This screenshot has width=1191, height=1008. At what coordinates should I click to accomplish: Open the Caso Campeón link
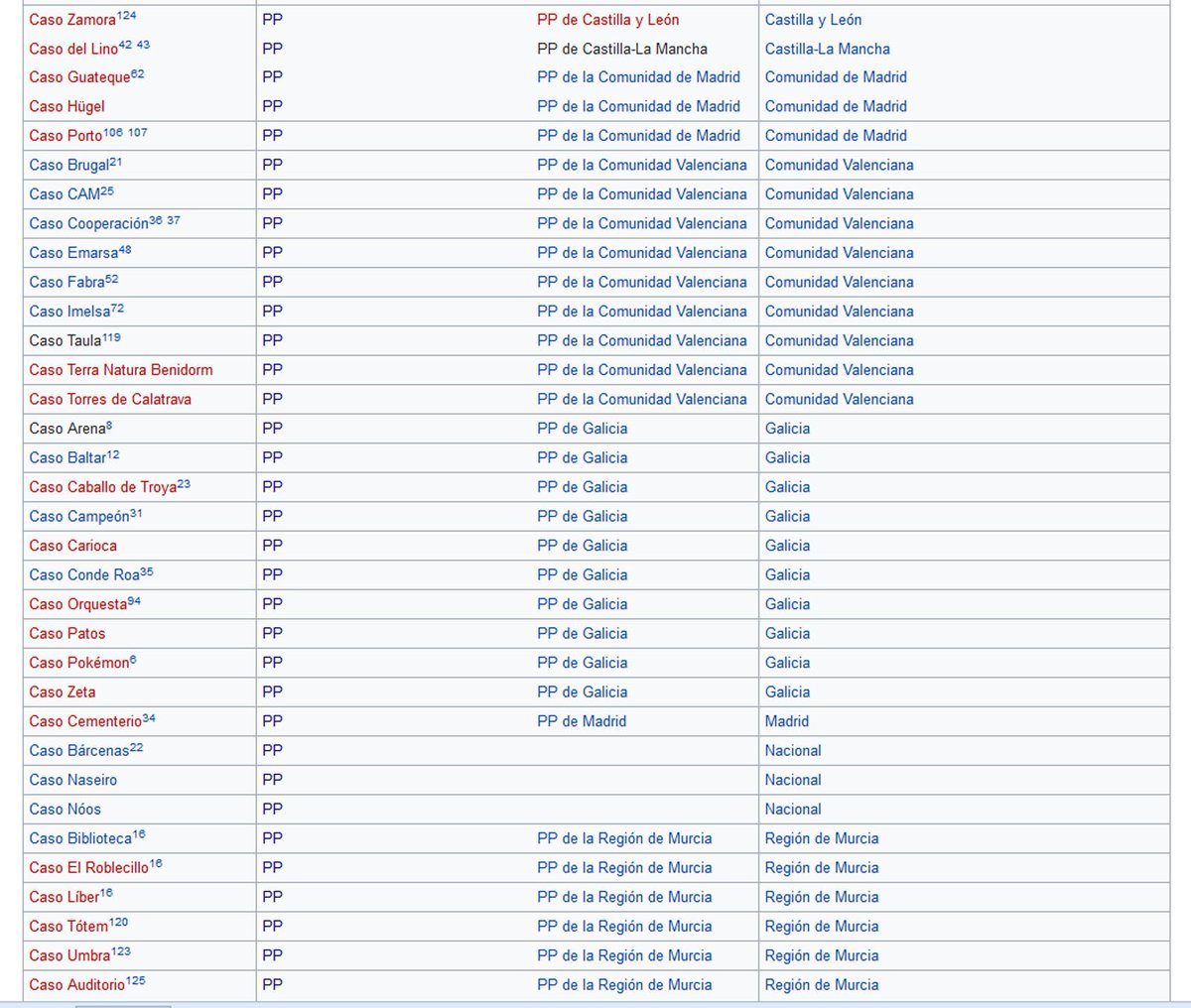[x=79, y=517]
